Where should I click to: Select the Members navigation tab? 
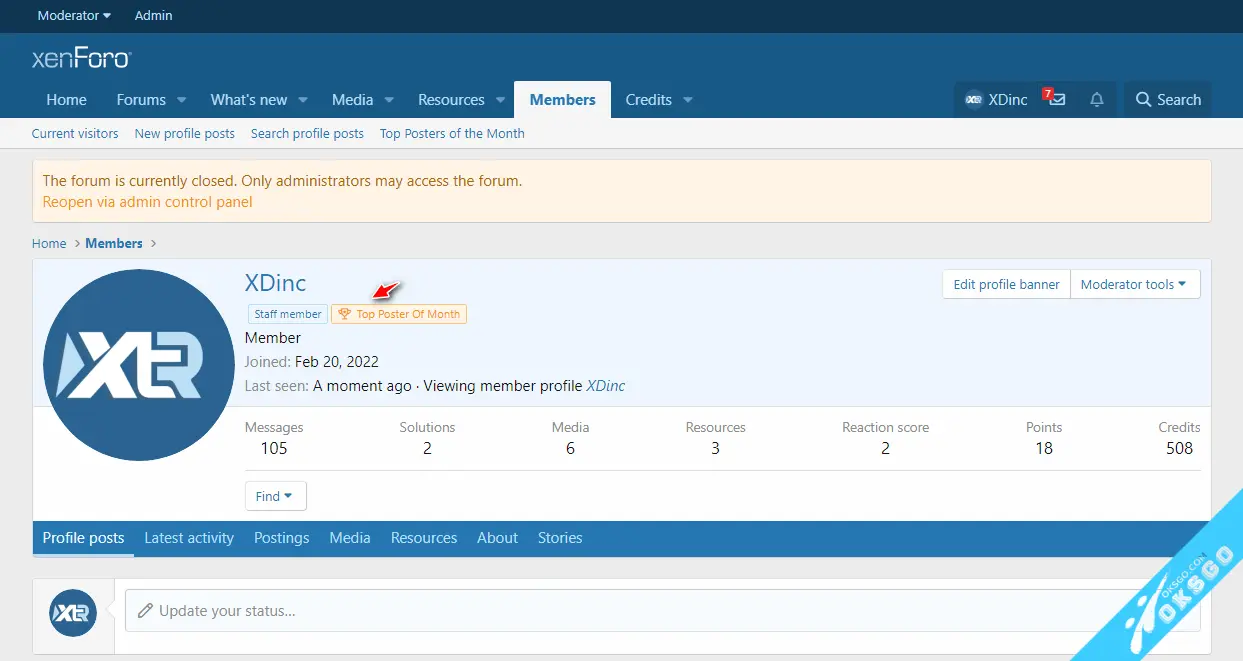click(563, 100)
